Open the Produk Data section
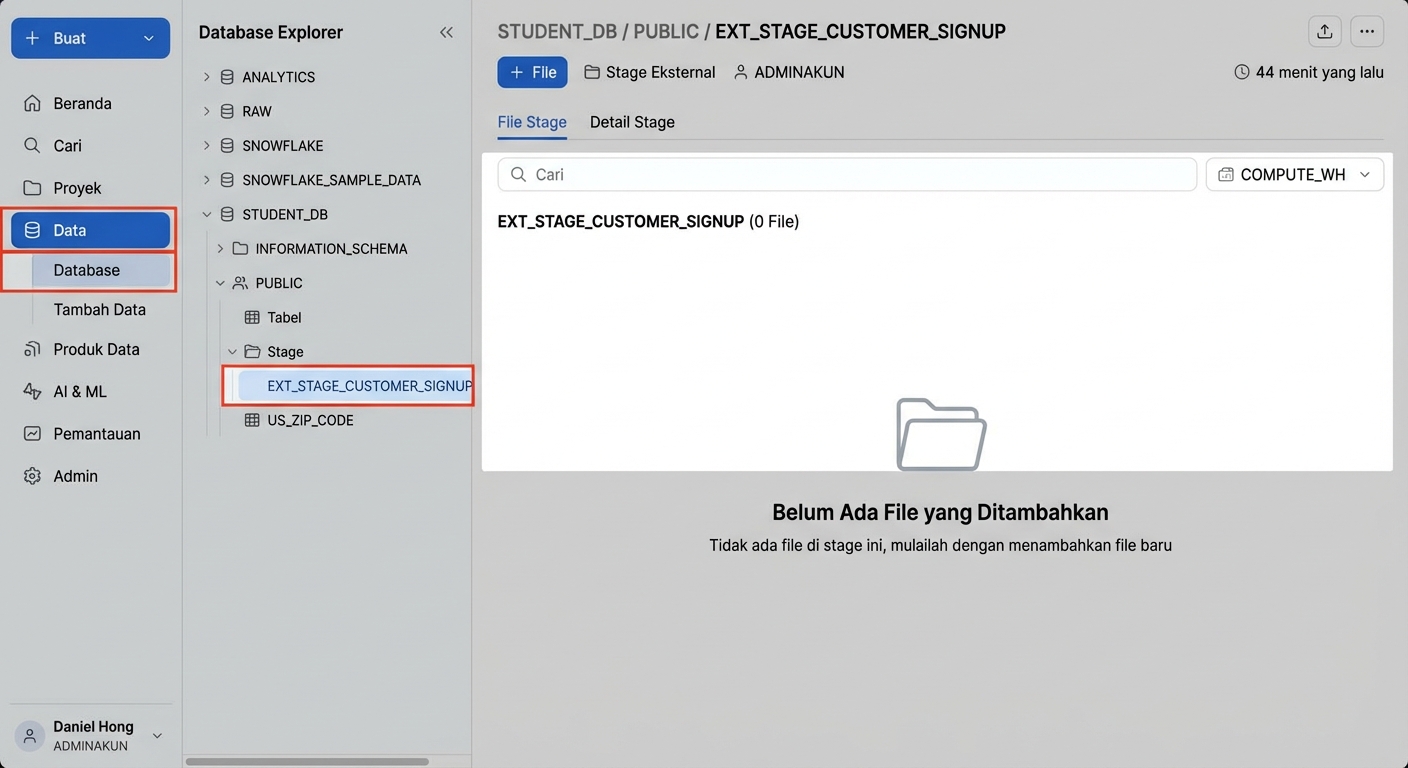1408x768 pixels. click(96, 349)
